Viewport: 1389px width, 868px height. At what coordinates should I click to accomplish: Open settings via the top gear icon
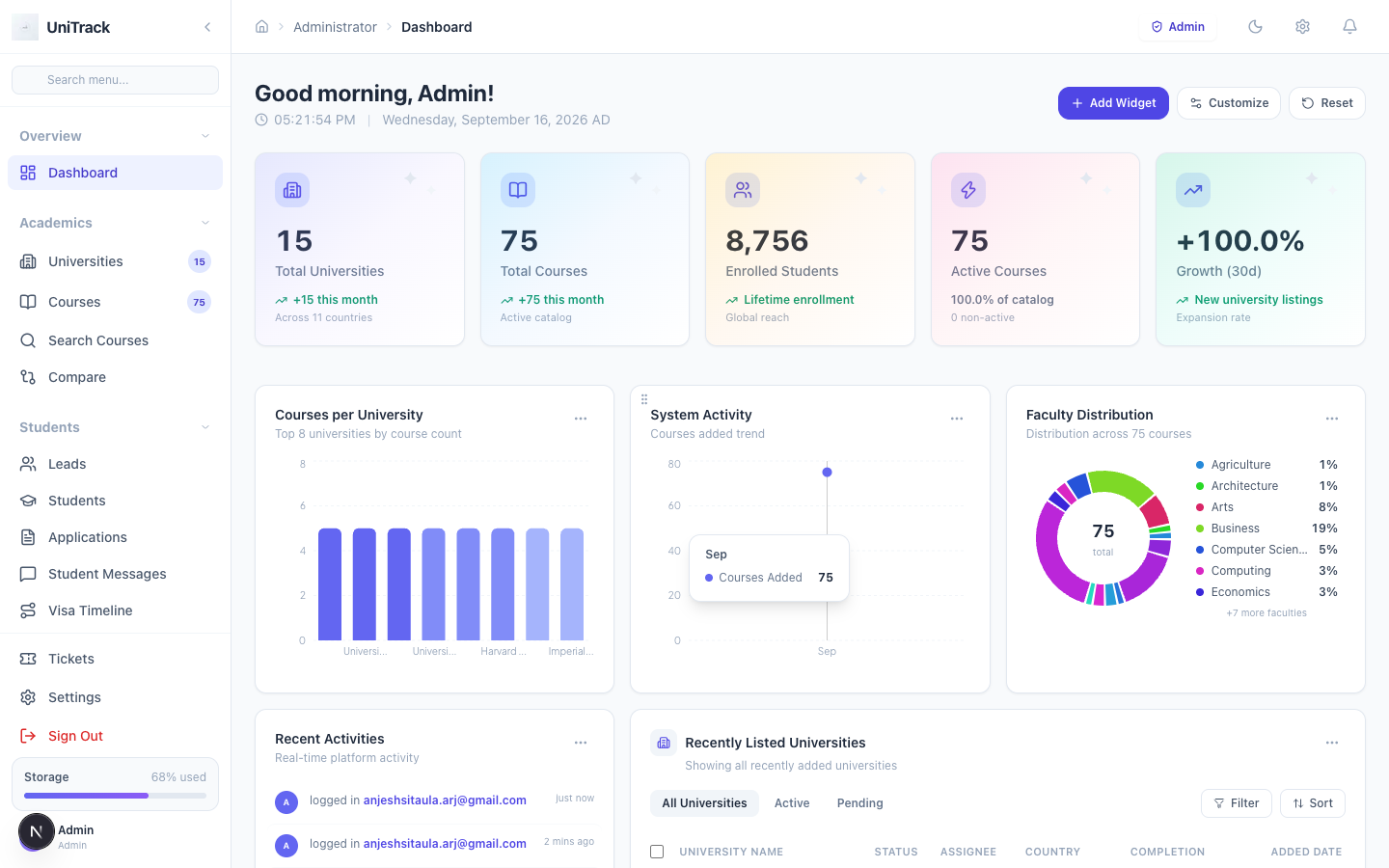click(1302, 27)
